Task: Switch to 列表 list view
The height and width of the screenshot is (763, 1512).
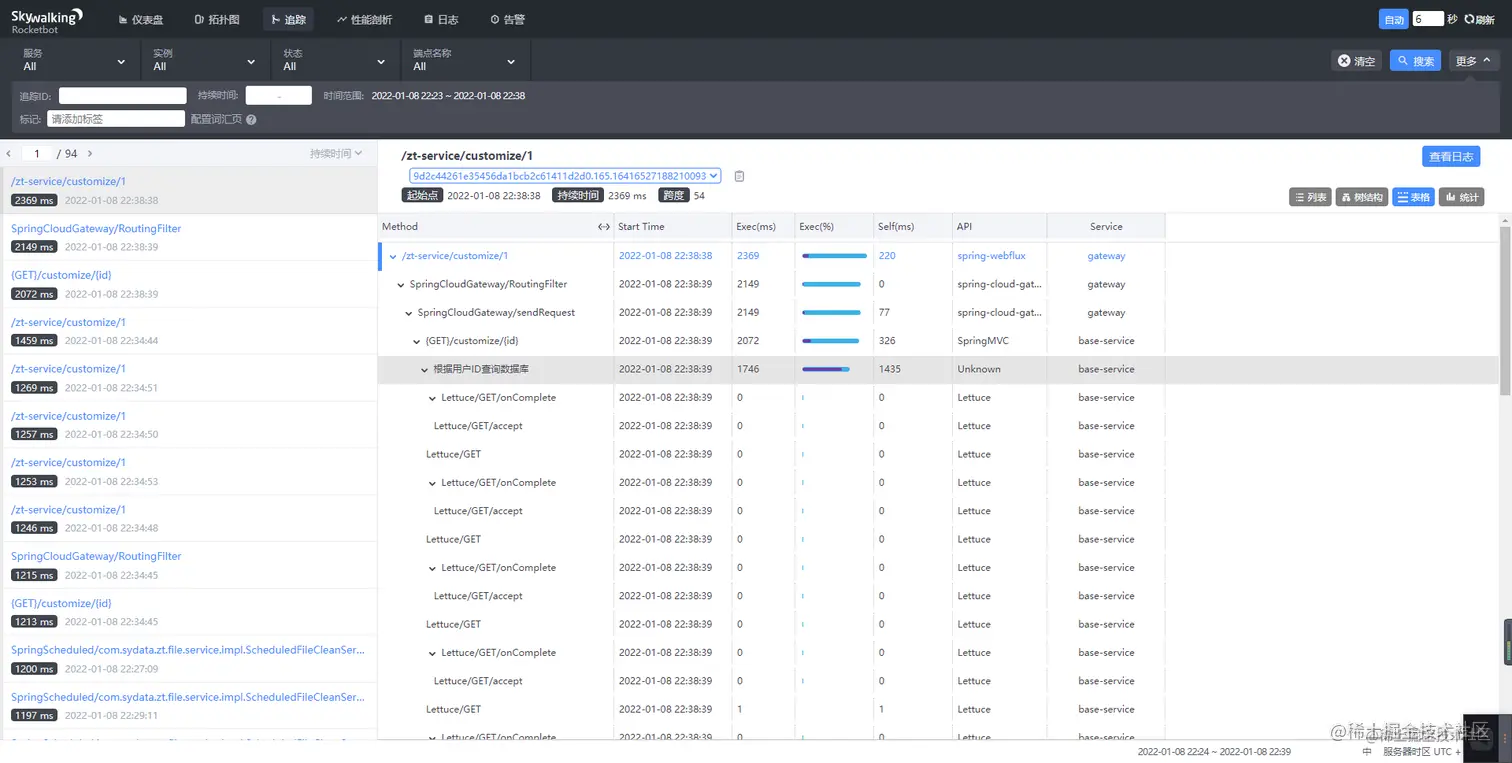Action: click(x=1310, y=197)
